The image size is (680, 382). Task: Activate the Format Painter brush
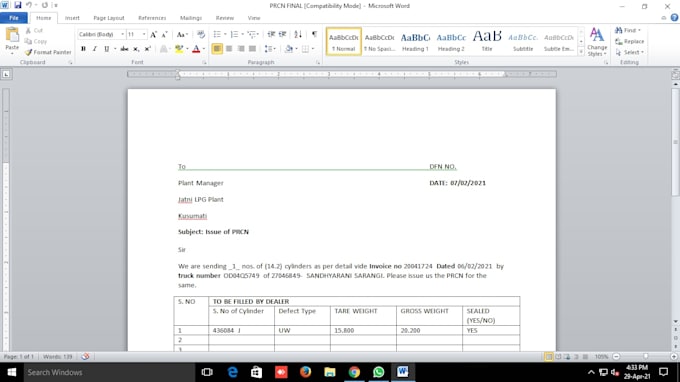pyautogui.click(x=28, y=52)
